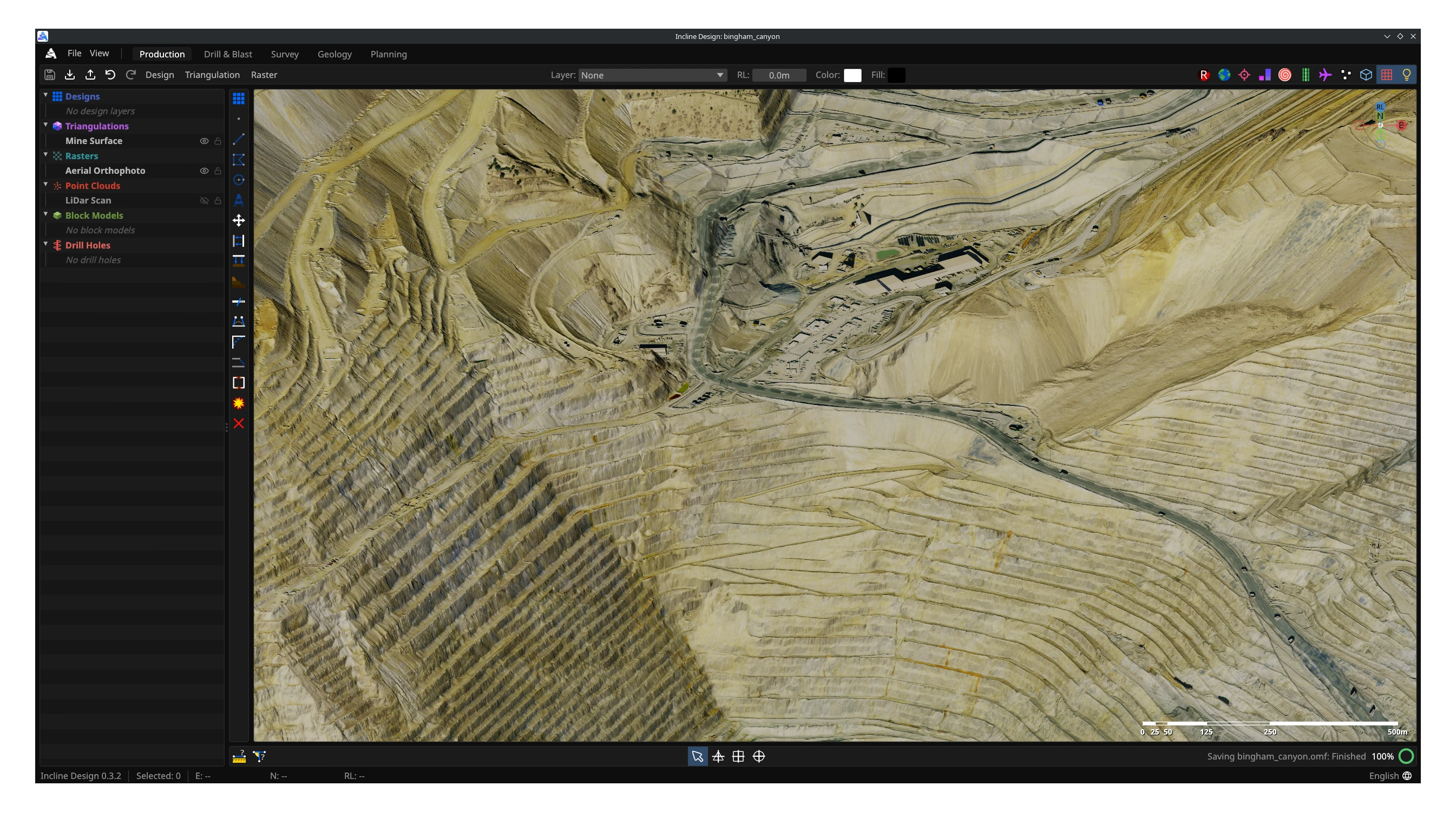Open the Layer dropdown showing None
1456x825 pixels.
652,75
